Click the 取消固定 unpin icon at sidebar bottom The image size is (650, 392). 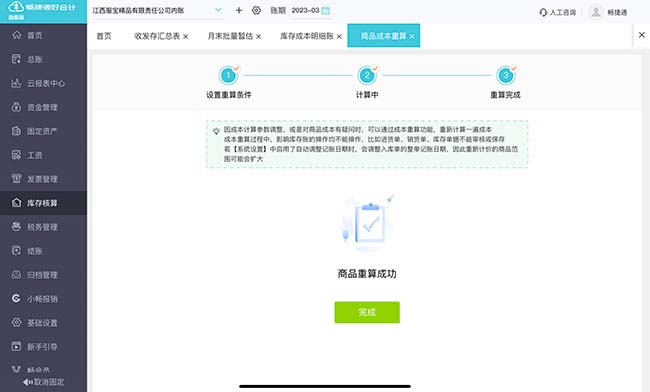[x=28, y=382]
